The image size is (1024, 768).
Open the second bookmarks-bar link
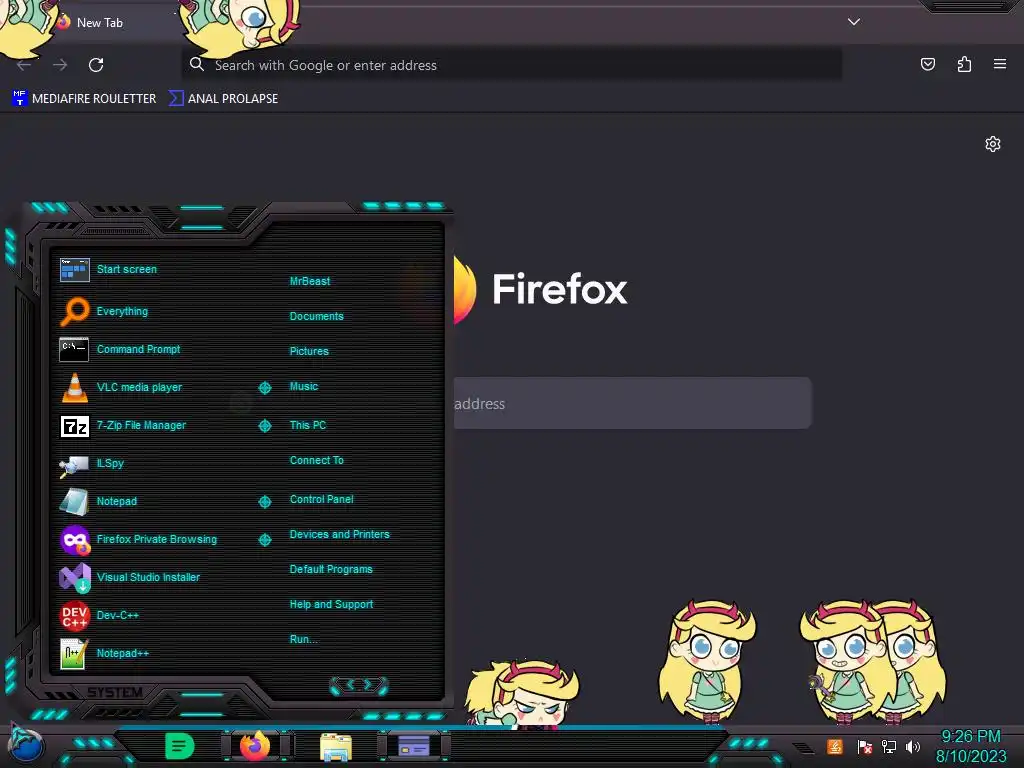tap(223, 99)
